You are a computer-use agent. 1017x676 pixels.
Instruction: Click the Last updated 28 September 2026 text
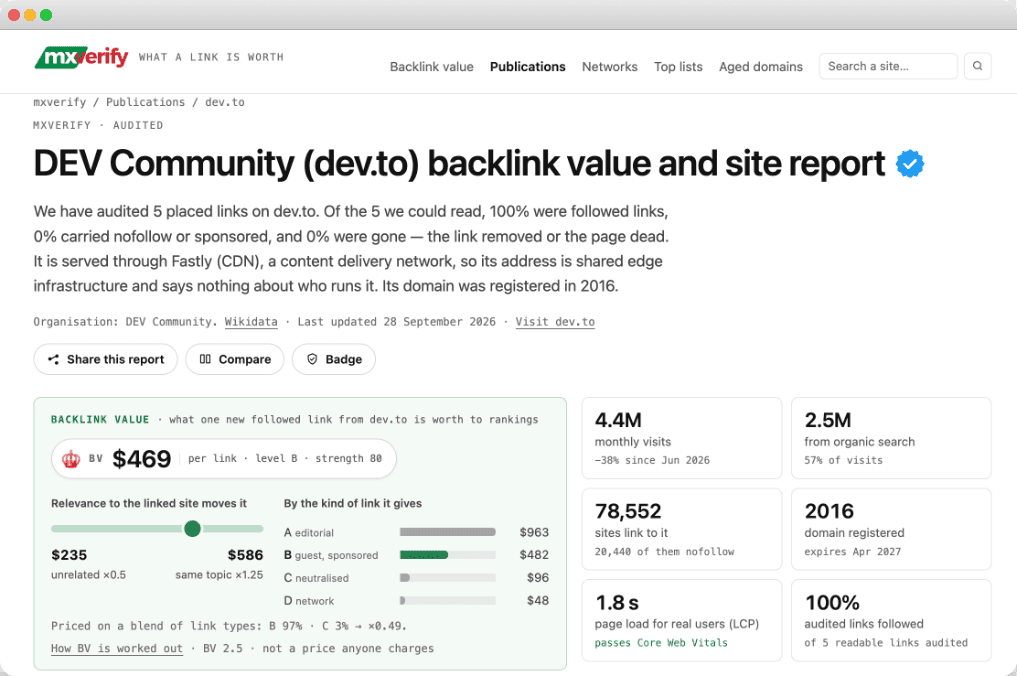pyautogui.click(x=396, y=322)
